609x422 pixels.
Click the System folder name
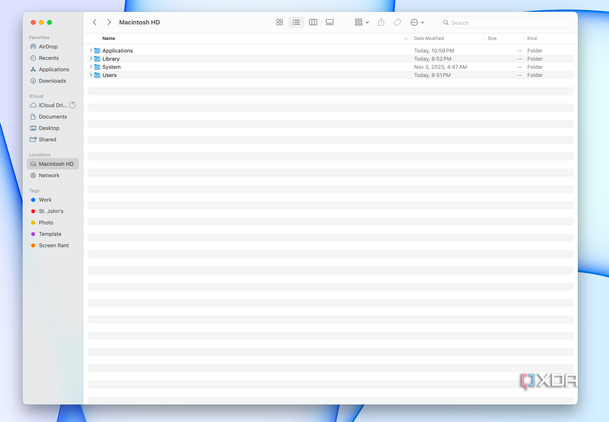pos(111,67)
